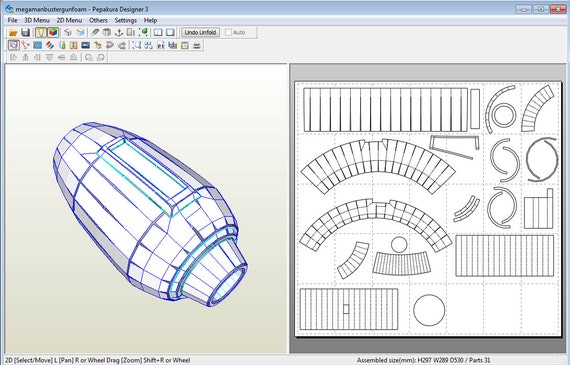Select the full circle pattern part

[x=429, y=310]
